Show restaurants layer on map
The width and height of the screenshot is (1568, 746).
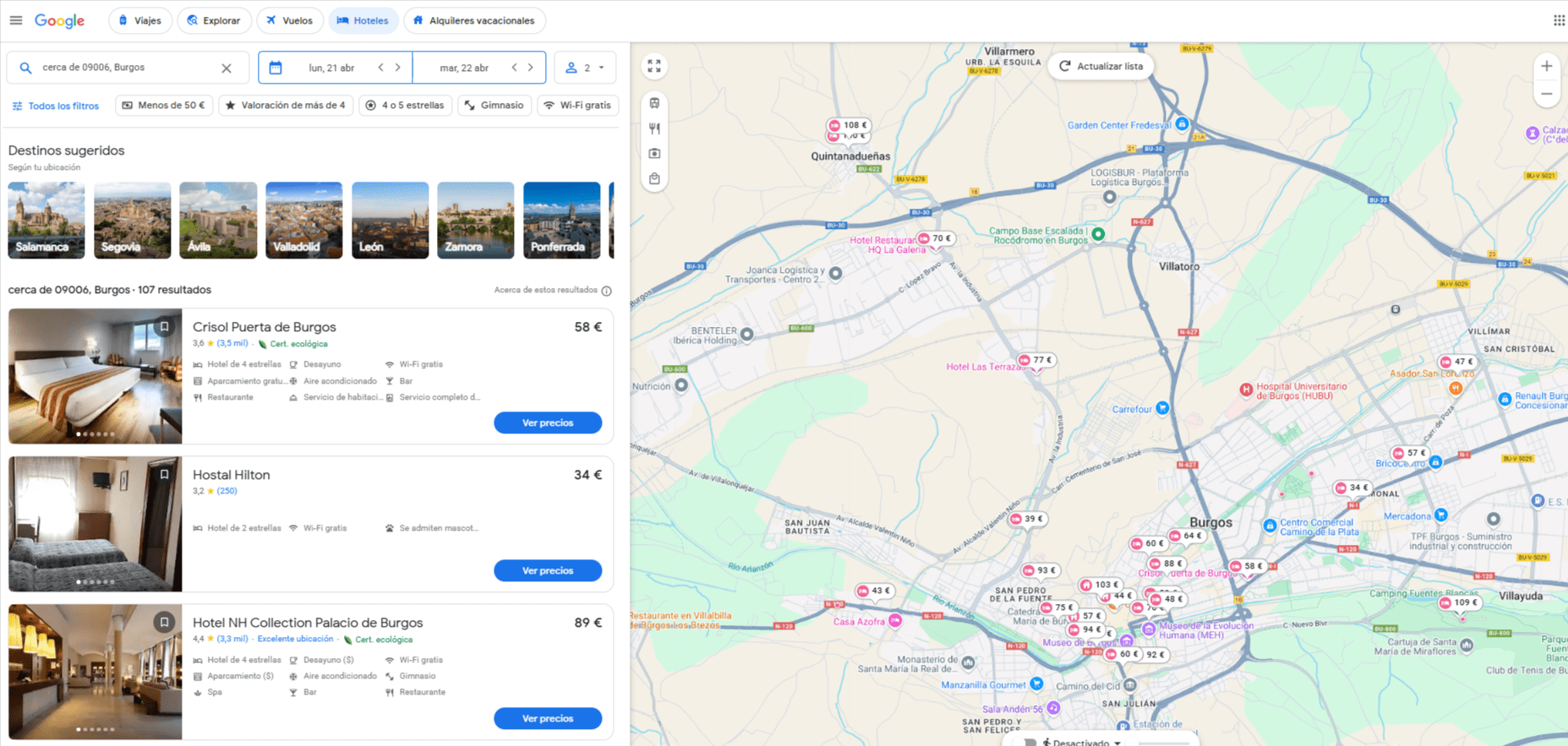[x=654, y=128]
